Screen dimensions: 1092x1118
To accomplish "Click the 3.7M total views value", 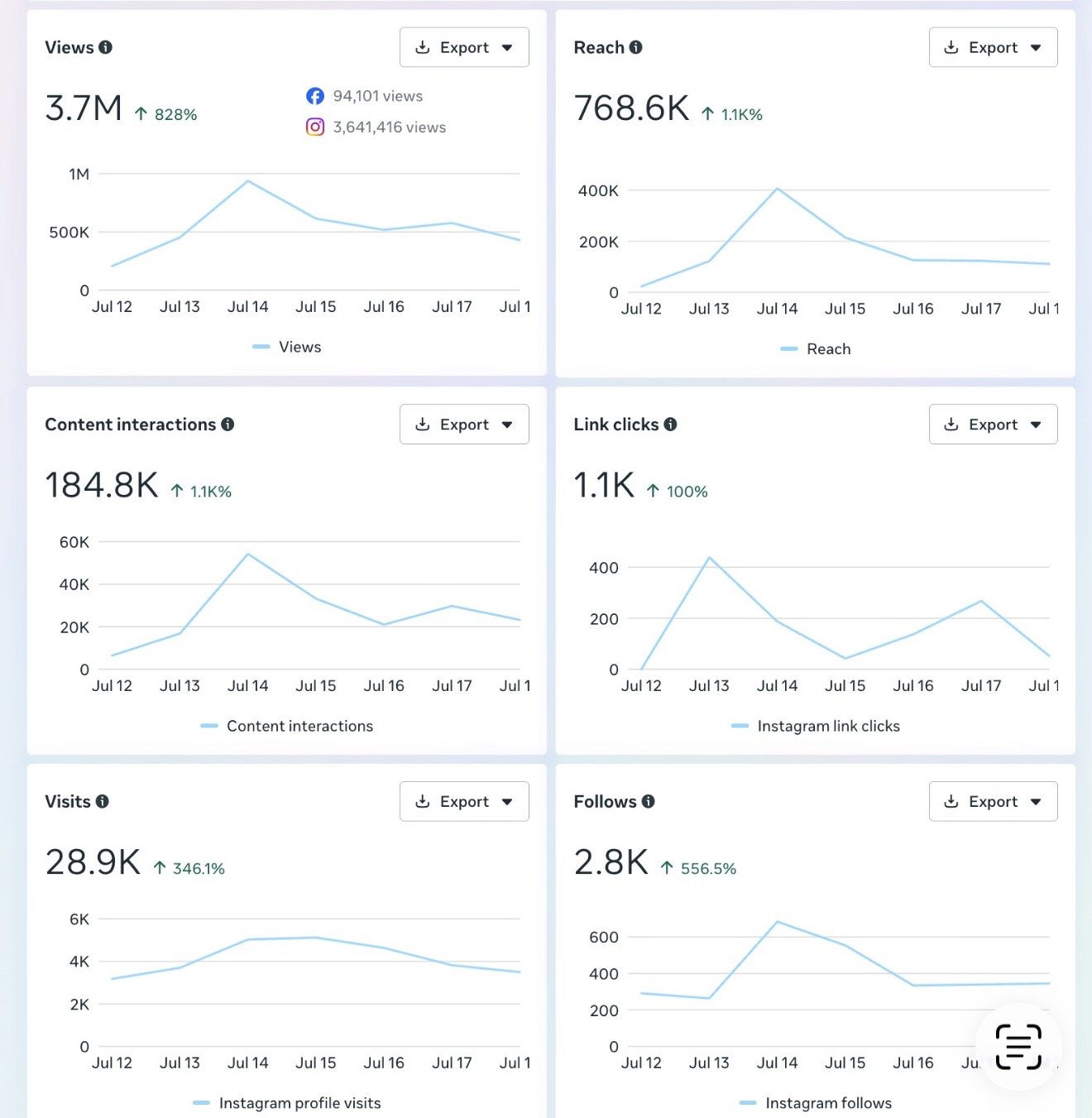I will (84, 108).
